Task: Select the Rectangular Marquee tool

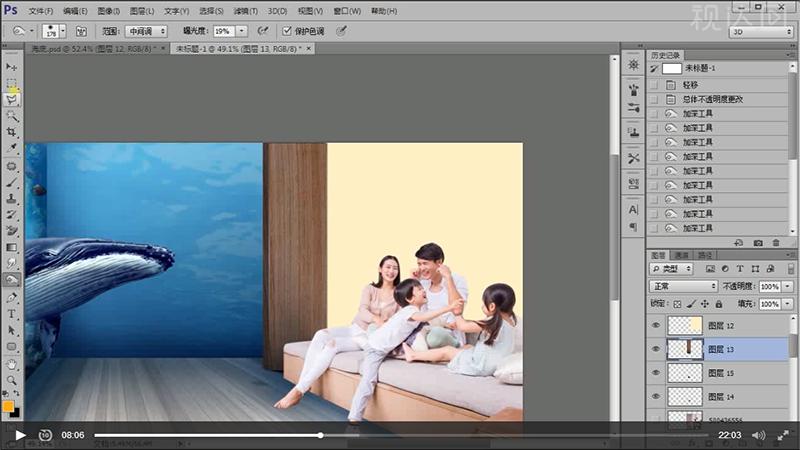Action: tap(11, 83)
